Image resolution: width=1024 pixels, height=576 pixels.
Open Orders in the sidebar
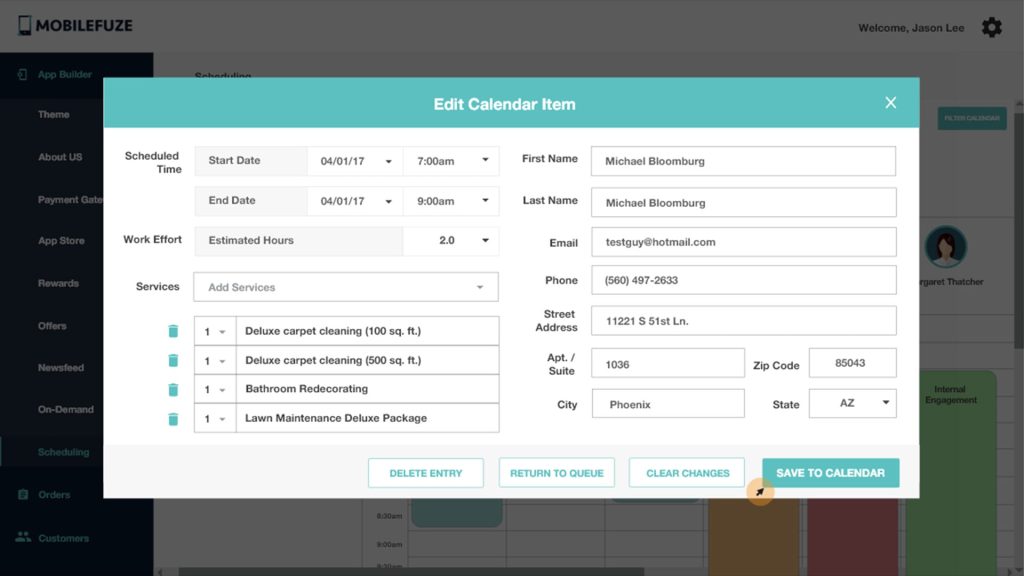pos(54,494)
